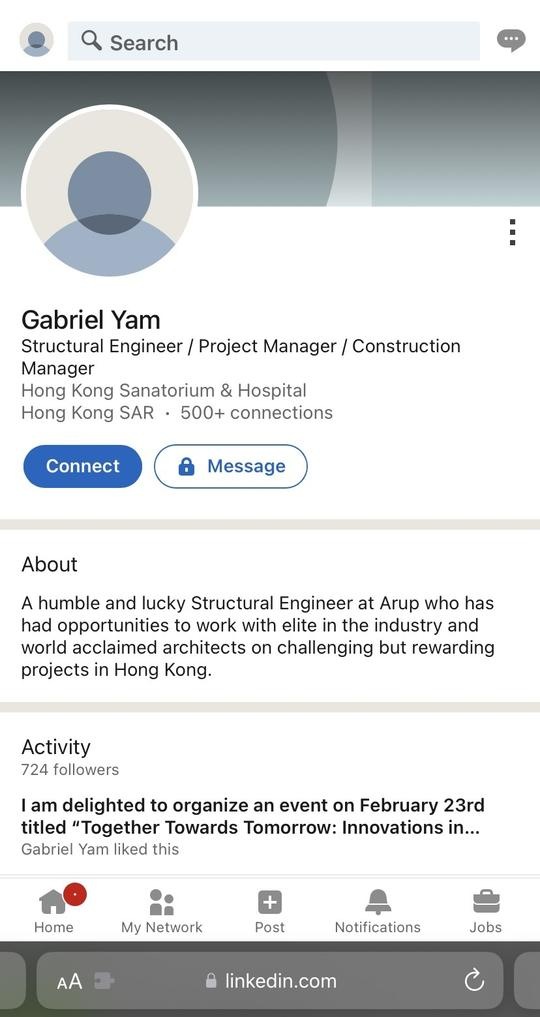Open Safari AA text size menu
Image resolution: width=540 pixels, height=1017 pixels.
tap(70, 981)
